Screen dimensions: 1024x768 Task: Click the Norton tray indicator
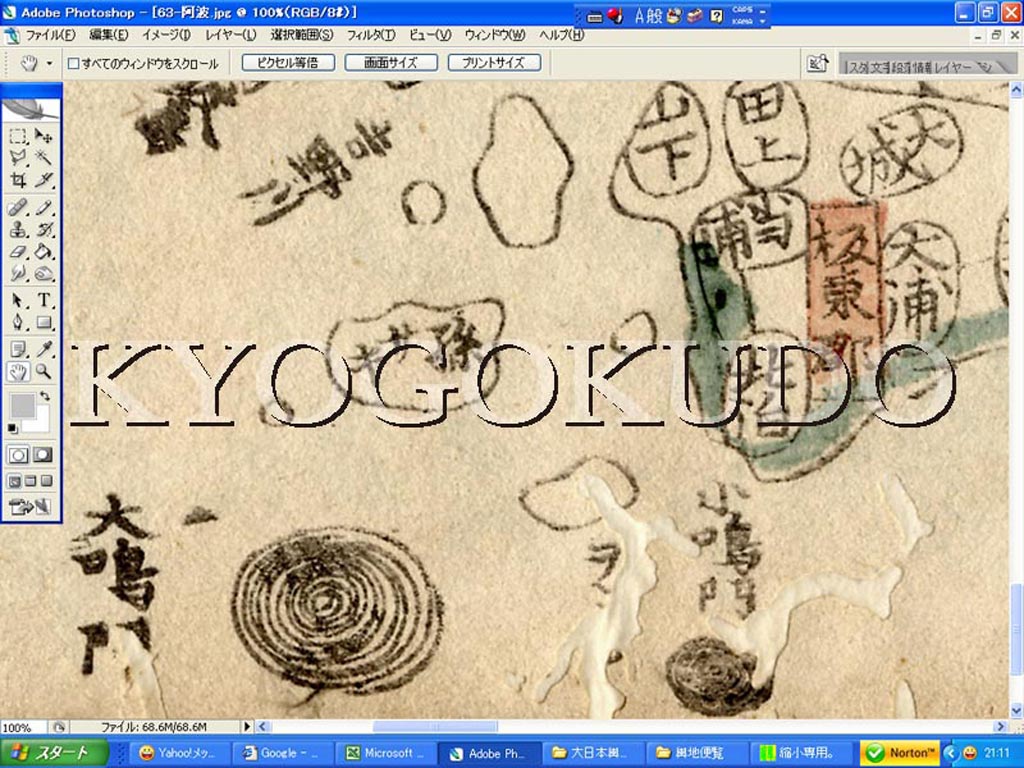click(x=900, y=753)
